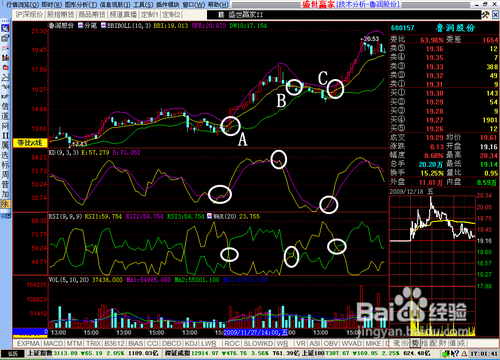Click the first icon in the left sidebar
This screenshot has height=360, width=500.
5,28
